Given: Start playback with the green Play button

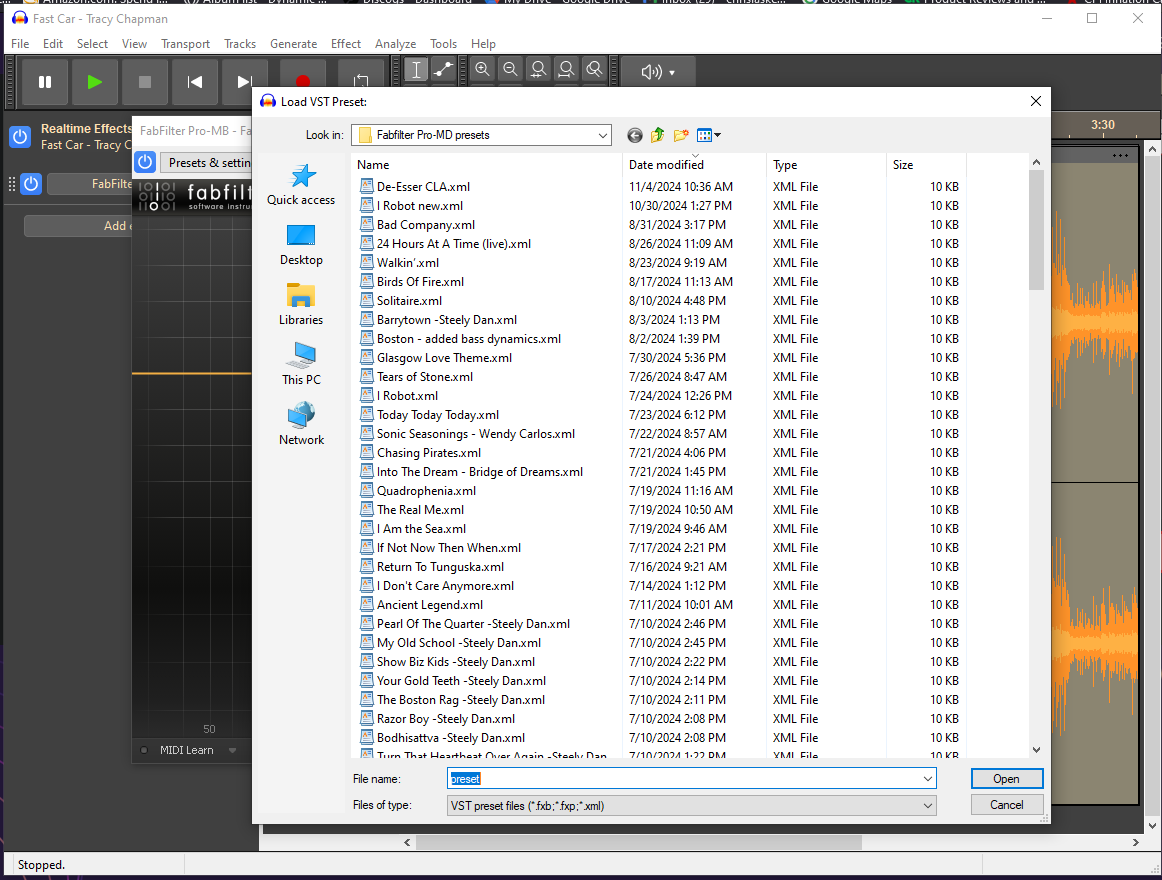Looking at the screenshot, I should (95, 82).
